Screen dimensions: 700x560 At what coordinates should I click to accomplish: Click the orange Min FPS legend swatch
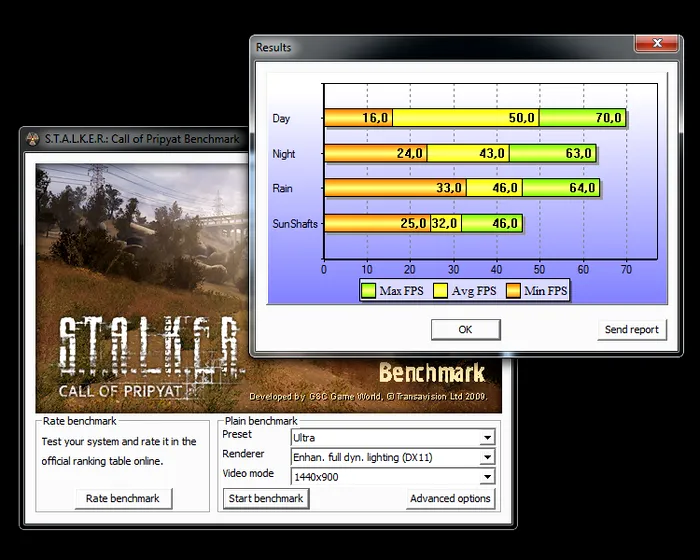513,291
